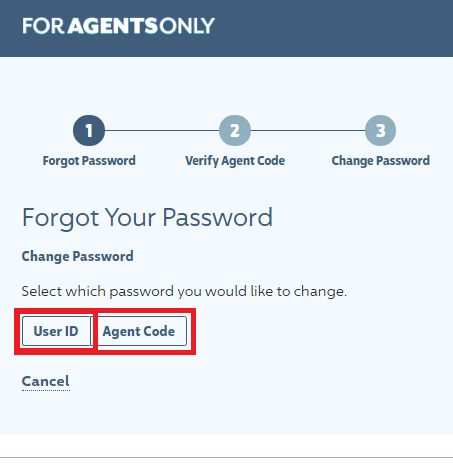Viewport: 453px width, 467px height.
Task: Click the Forgot Password step label
Action: tap(89, 161)
